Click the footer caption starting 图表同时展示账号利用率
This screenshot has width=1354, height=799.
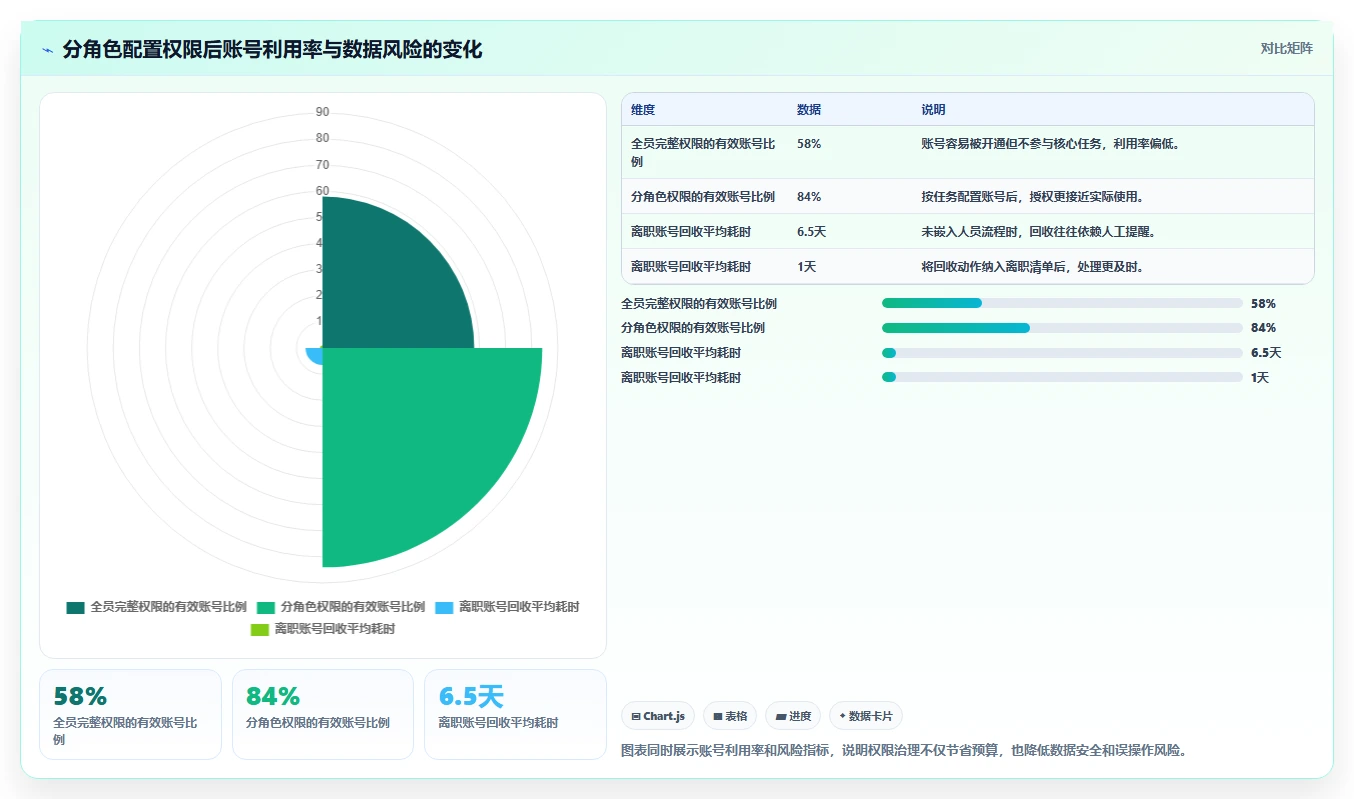tap(904, 750)
